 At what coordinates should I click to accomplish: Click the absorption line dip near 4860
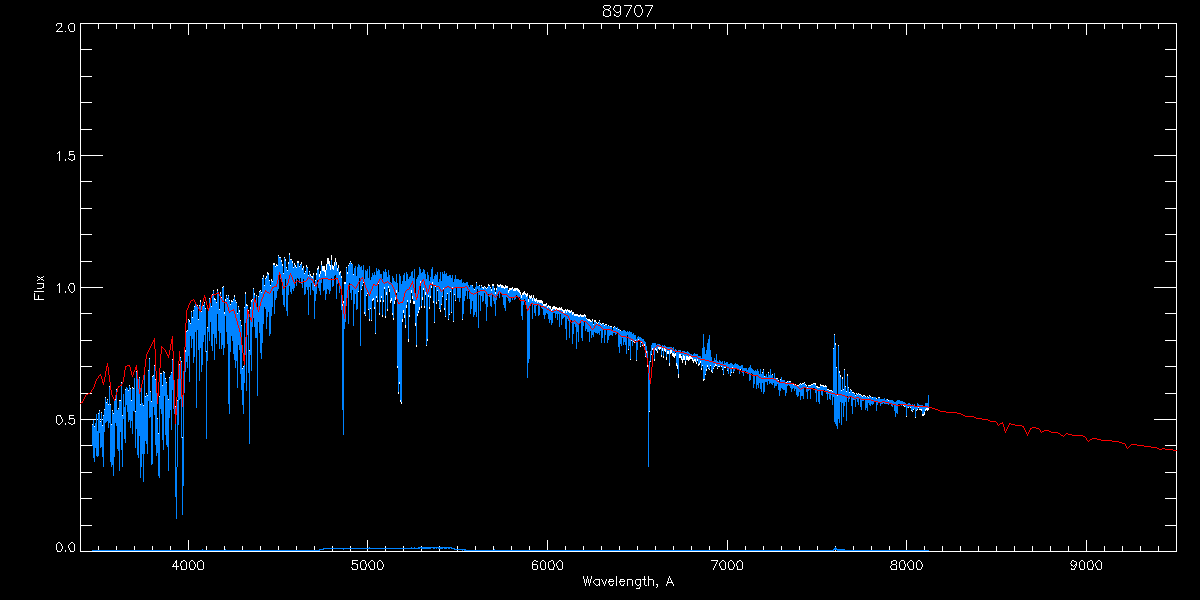click(343, 432)
